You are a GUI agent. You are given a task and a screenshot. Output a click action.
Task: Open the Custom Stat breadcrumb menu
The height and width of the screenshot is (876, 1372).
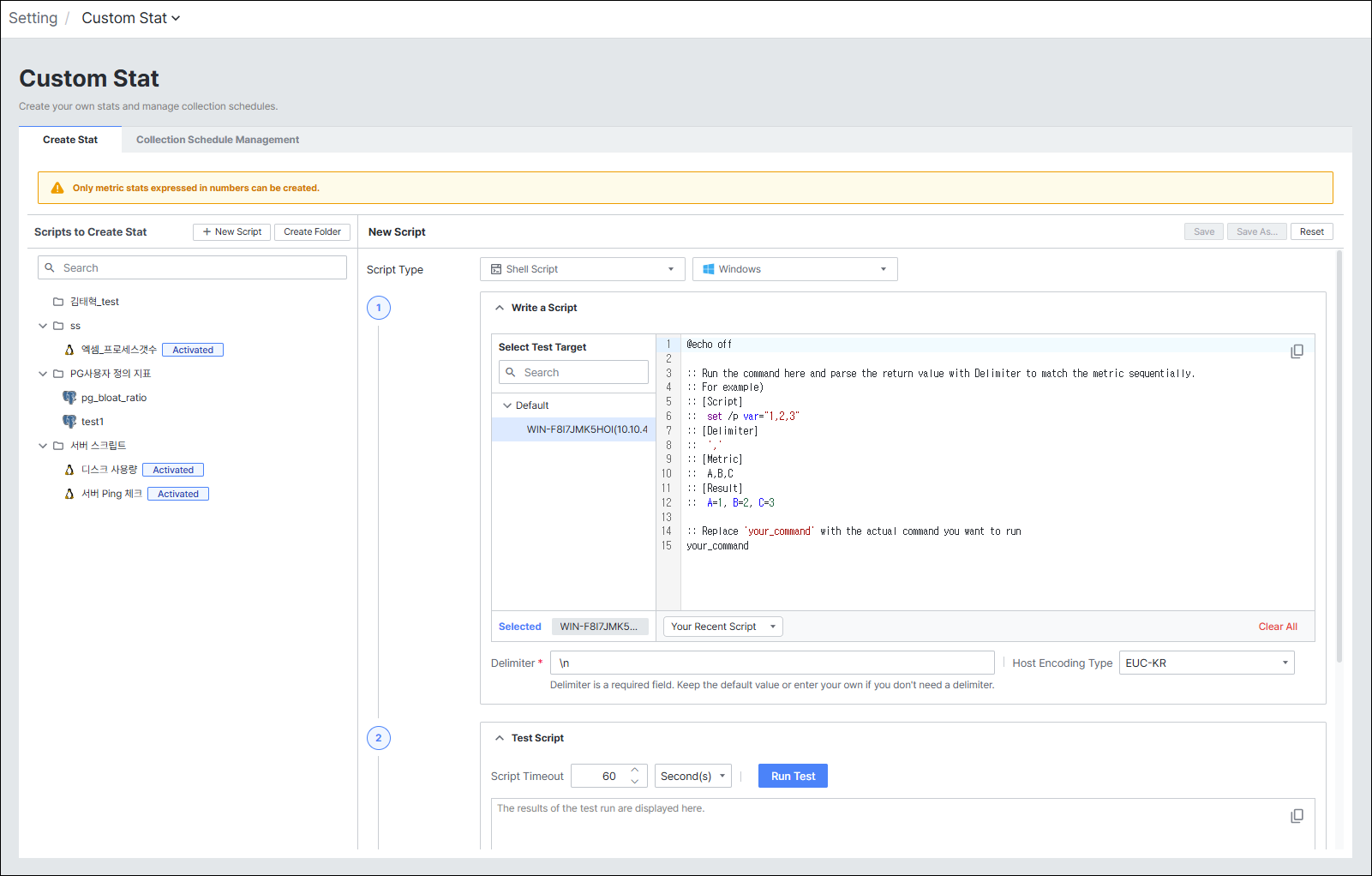[x=131, y=18]
